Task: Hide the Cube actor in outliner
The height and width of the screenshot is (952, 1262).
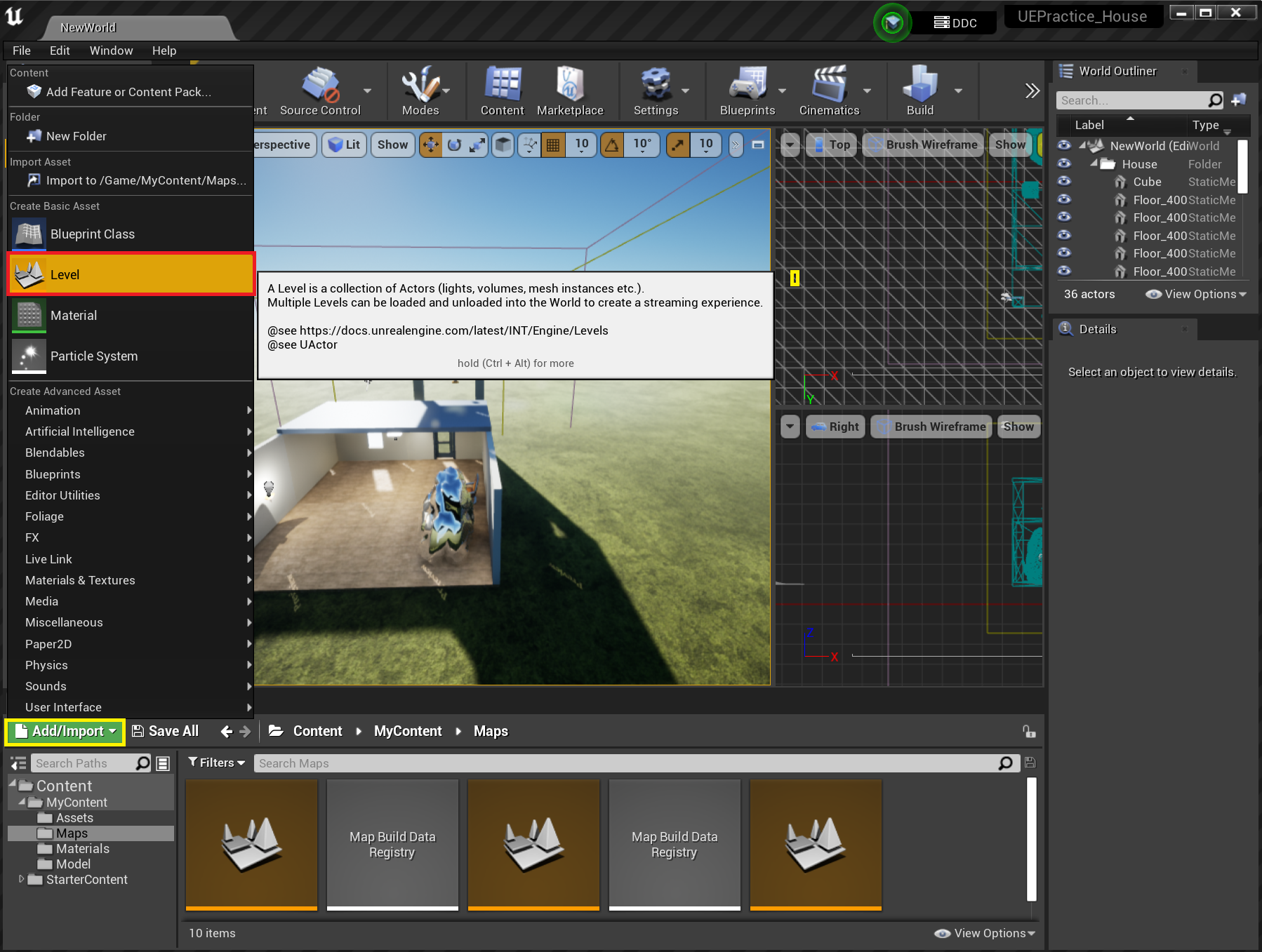Action: tap(1064, 181)
